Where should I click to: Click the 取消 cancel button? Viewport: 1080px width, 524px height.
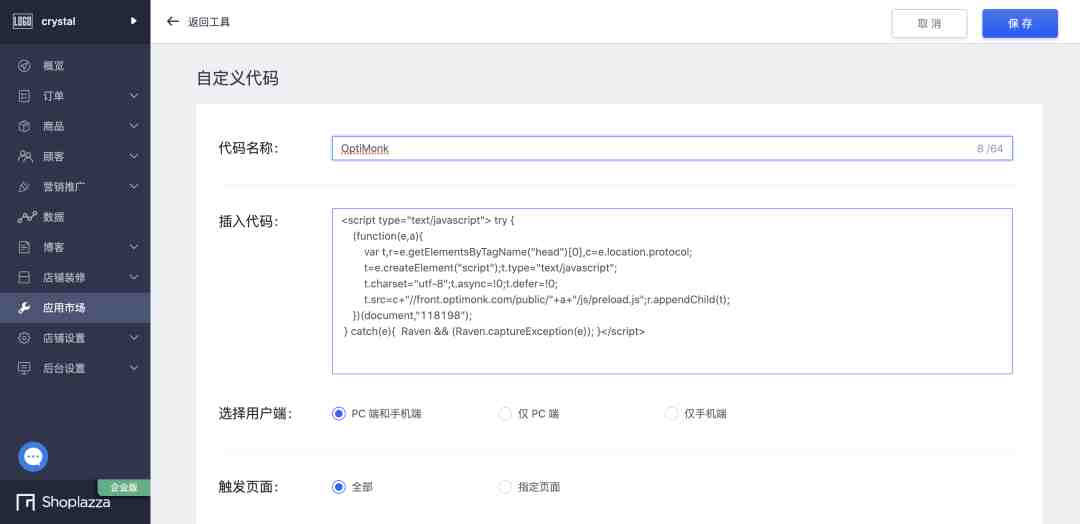tap(930, 23)
